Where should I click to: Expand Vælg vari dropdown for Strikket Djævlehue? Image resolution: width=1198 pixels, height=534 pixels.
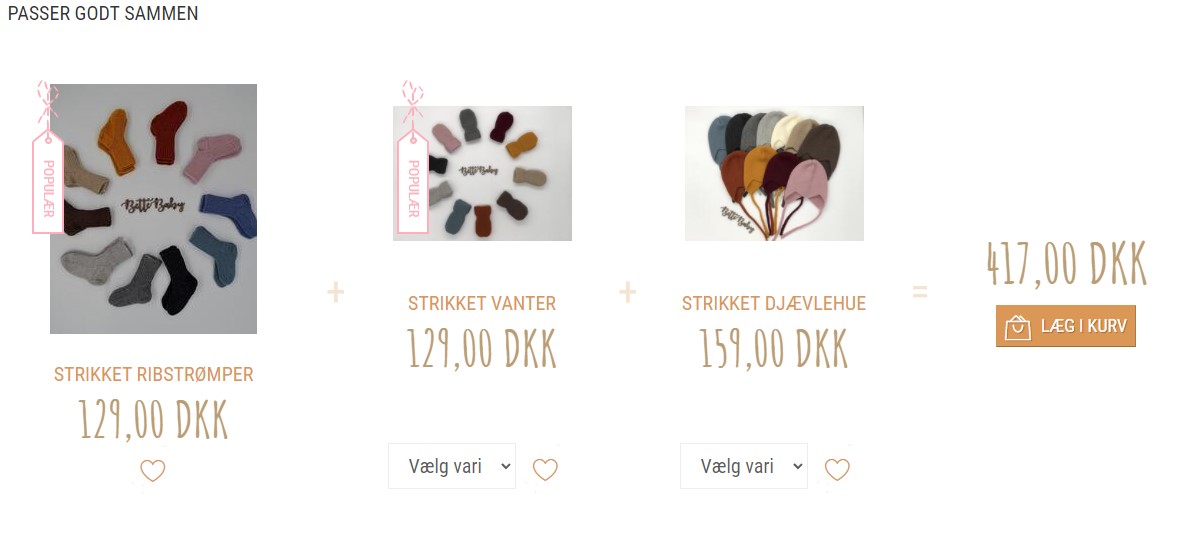pyautogui.click(x=744, y=466)
